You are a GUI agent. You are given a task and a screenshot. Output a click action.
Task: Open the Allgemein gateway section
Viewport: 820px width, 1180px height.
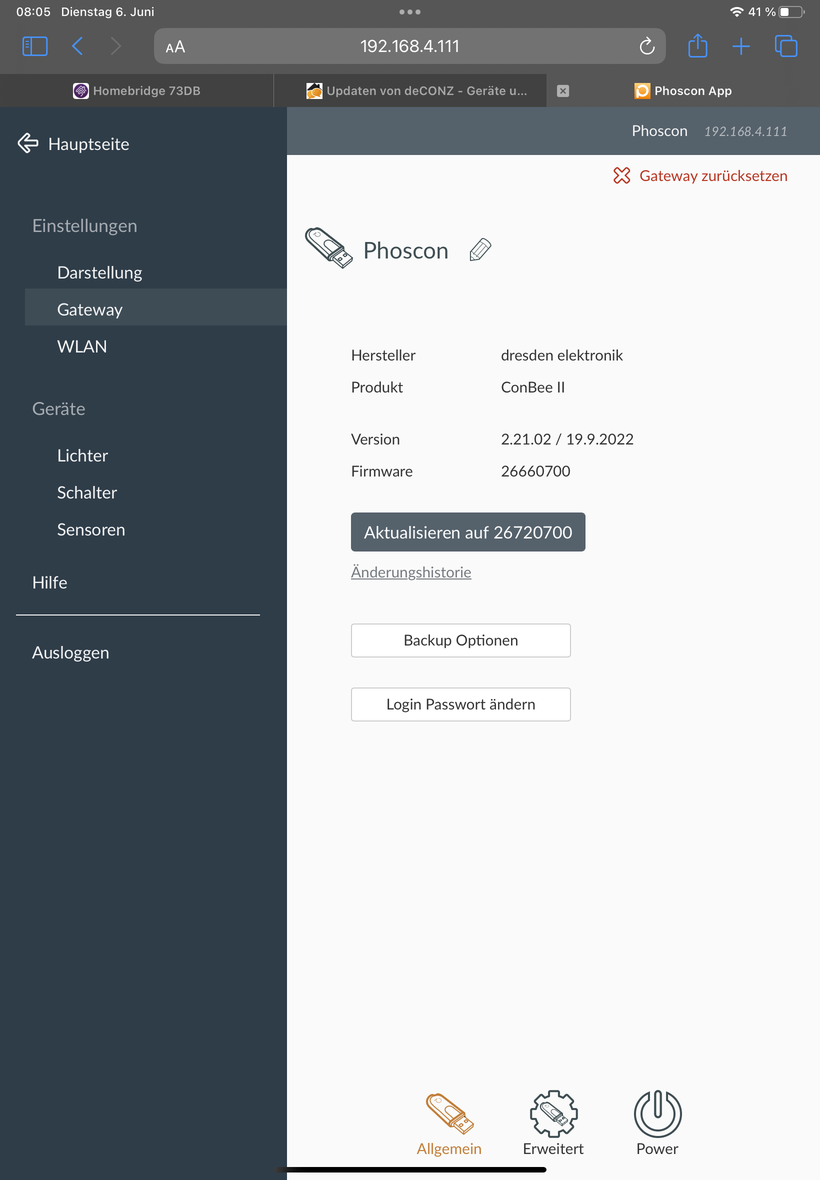(449, 1123)
